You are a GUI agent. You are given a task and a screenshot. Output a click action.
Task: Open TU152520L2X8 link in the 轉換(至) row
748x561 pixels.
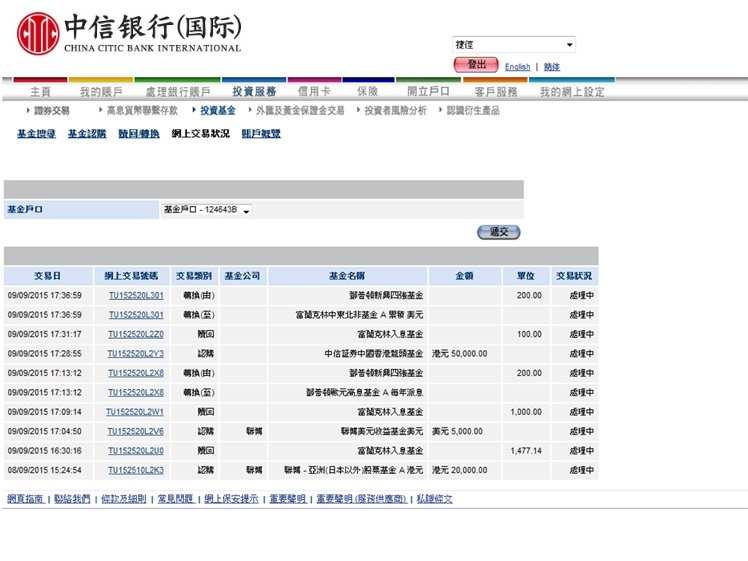(136, 393)
